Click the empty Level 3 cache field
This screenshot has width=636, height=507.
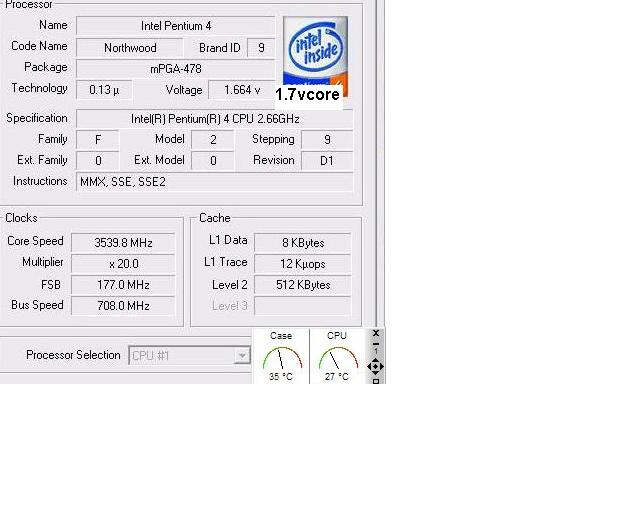pyautogui.click(x=303, y=305)
